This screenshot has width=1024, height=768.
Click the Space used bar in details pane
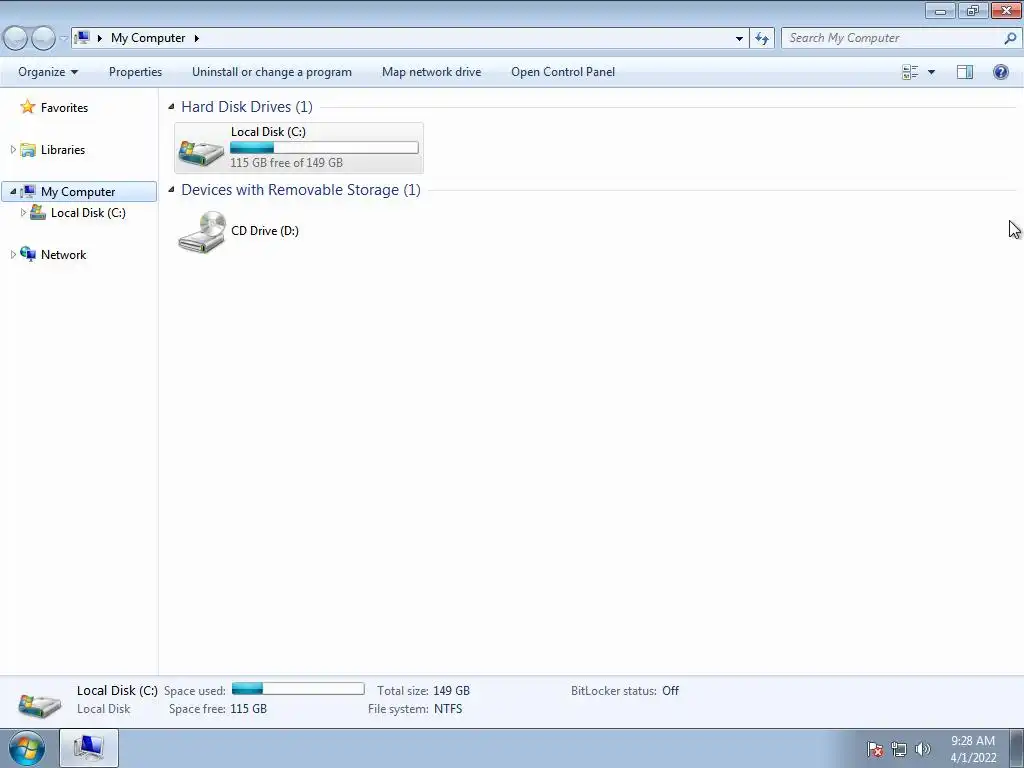(298, 688)
